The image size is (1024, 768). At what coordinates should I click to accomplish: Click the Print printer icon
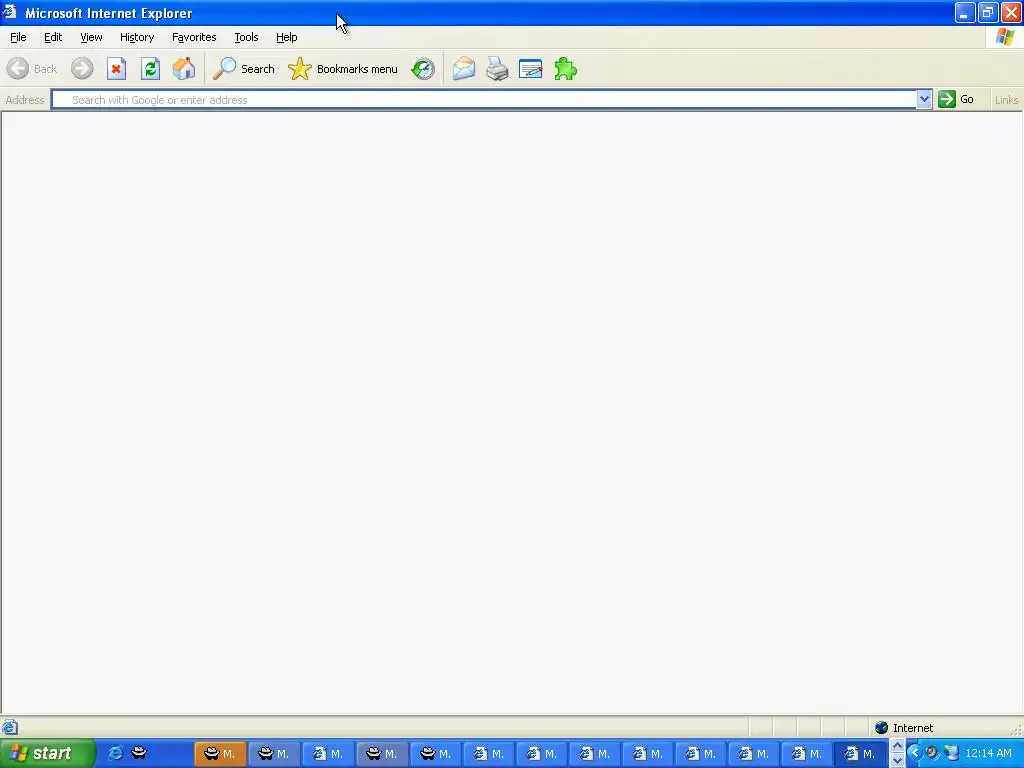coord(497,69)
